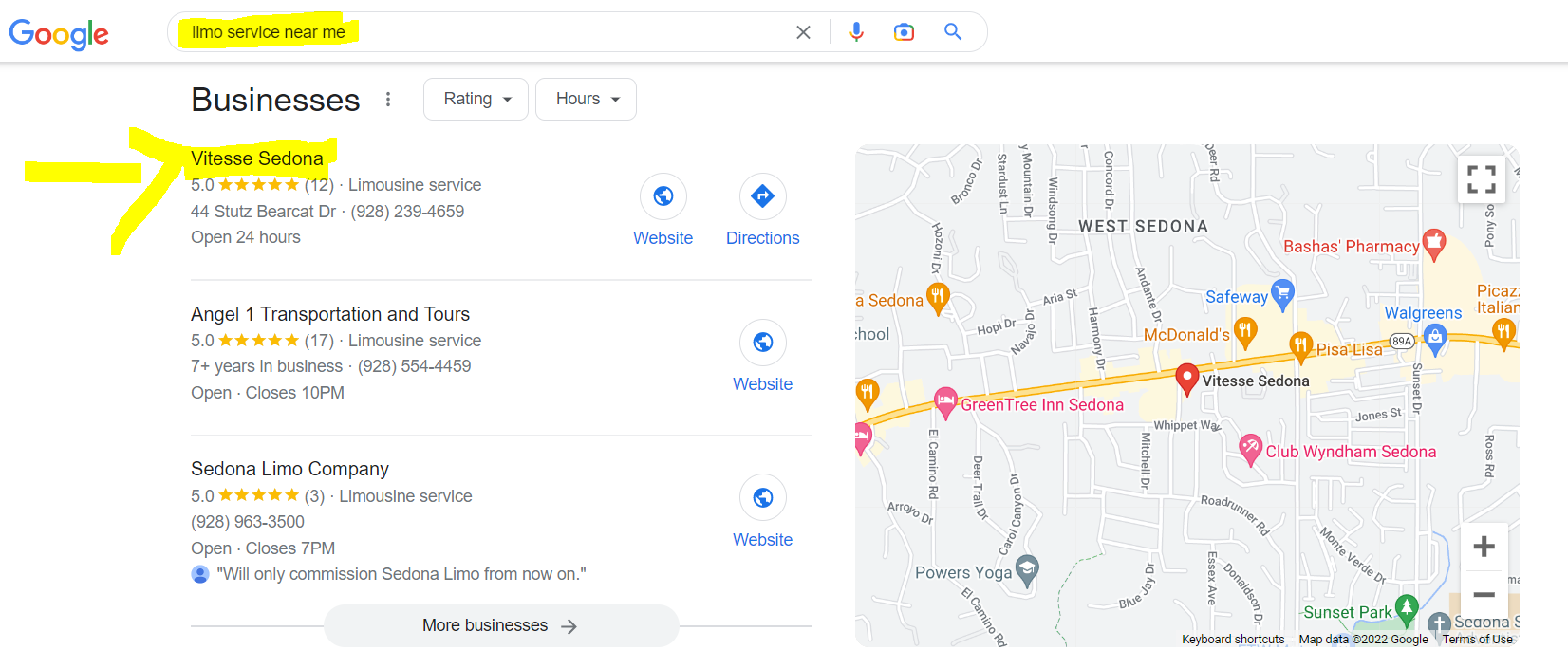Click Website label for Sedona Limo Company
The width and height of the screenshot is (1568, 669).
click(763, 540)
